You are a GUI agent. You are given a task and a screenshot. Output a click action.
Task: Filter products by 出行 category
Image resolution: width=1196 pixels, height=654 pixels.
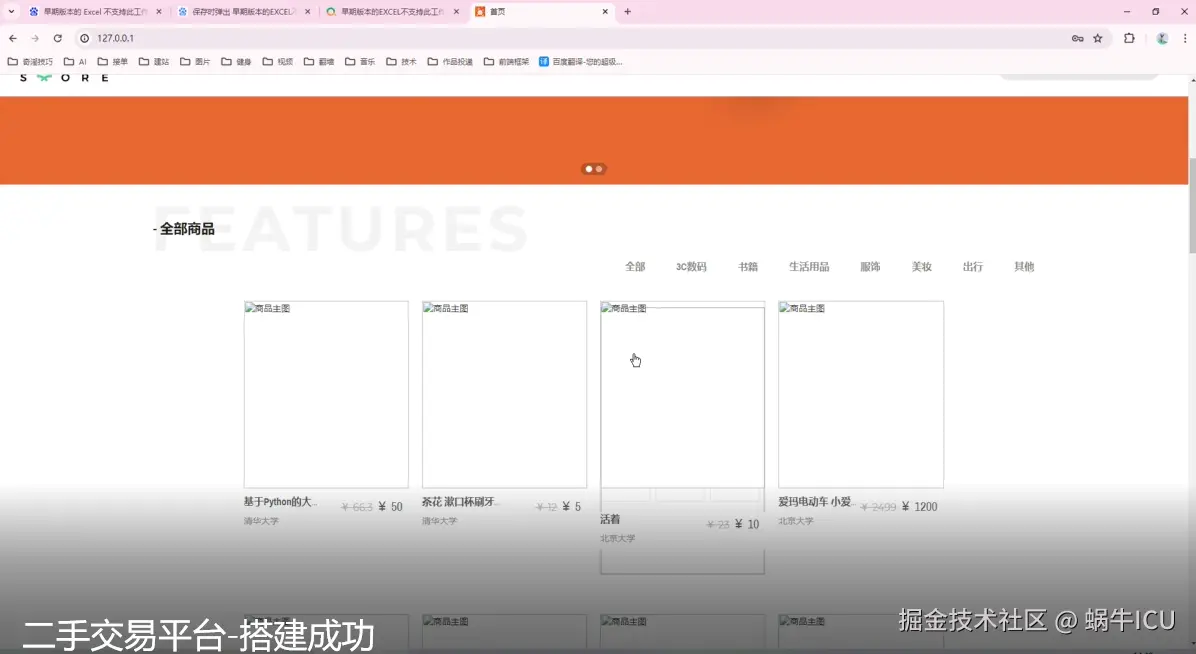pos(973,266)
